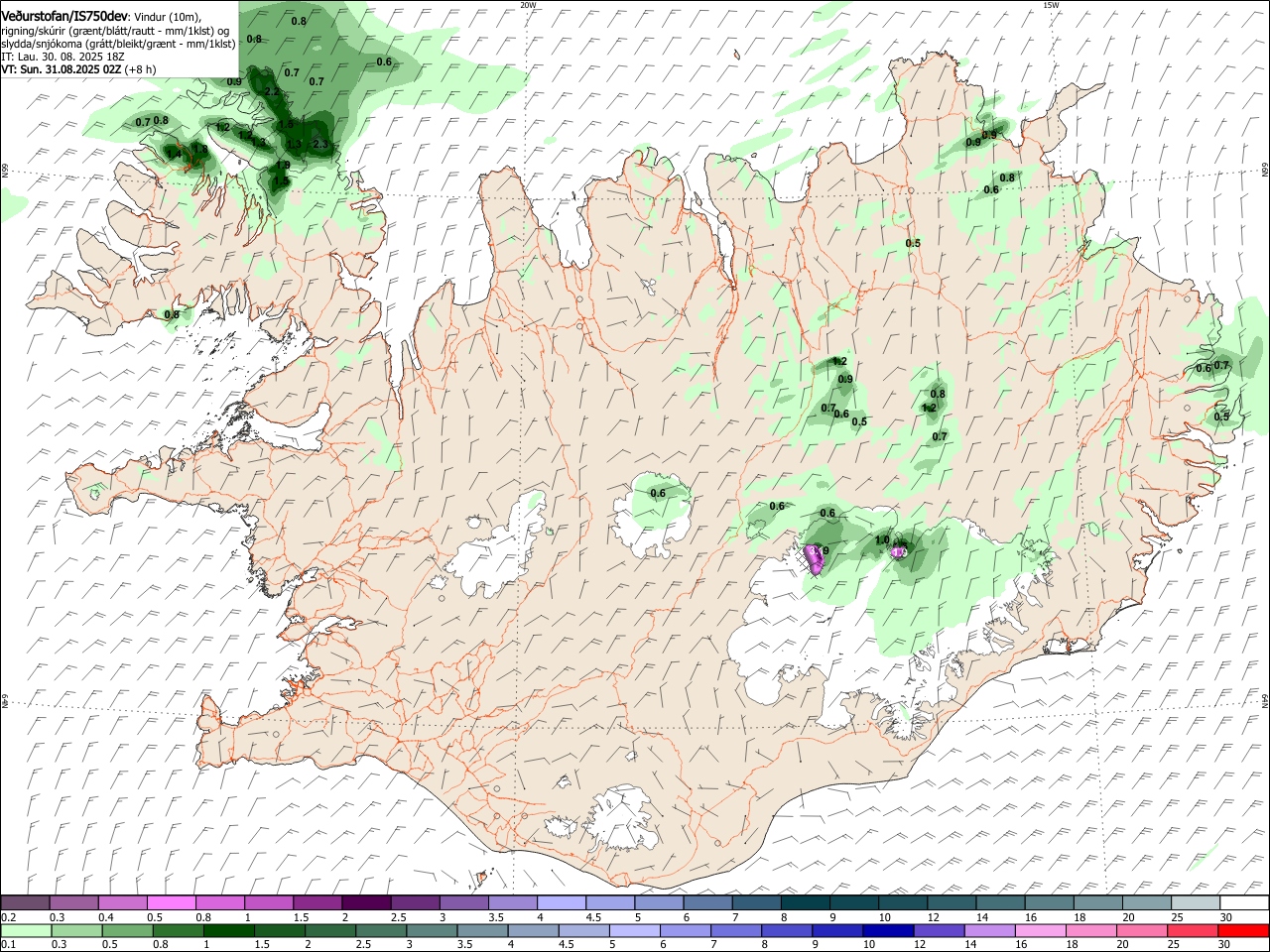Click the '1.0' precipitation value near Vatnajökull
Screen dimensions: 1270x952
pos(882,540)
